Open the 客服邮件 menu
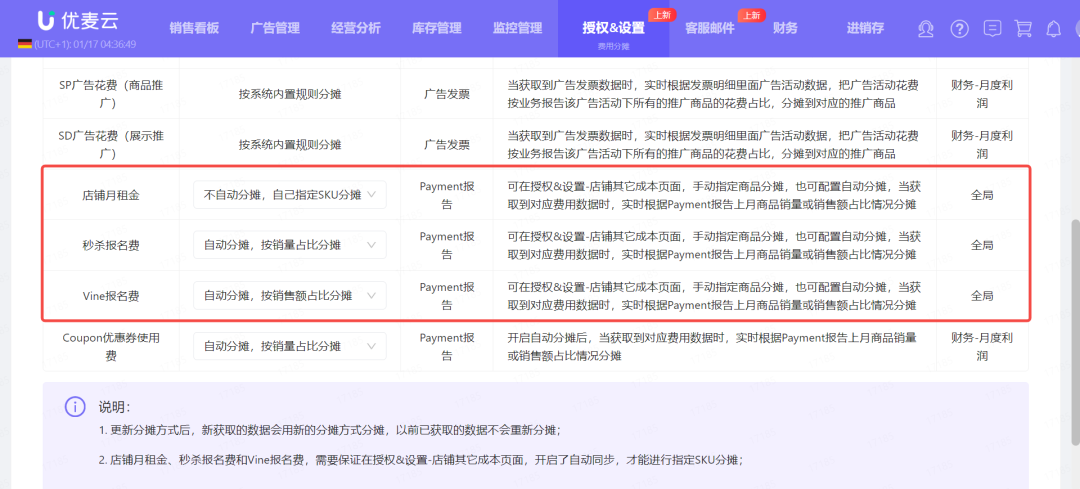The width and height of the screenshot is (1080, 489). (709, 28)
